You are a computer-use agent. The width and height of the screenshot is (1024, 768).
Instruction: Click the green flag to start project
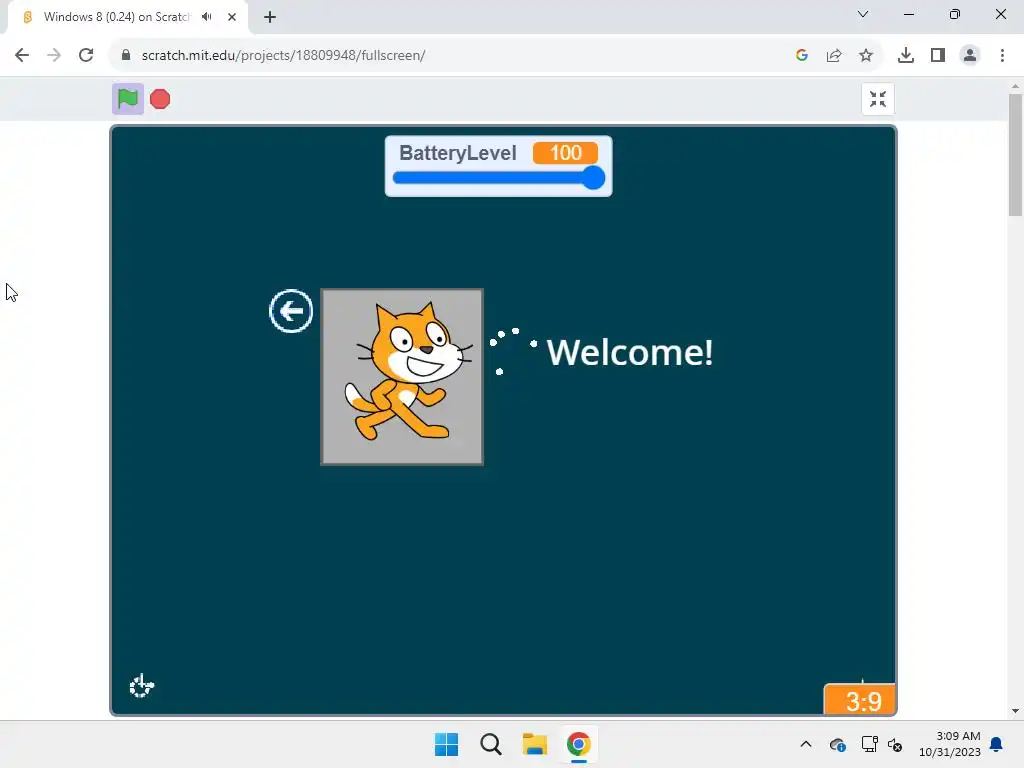127,99
